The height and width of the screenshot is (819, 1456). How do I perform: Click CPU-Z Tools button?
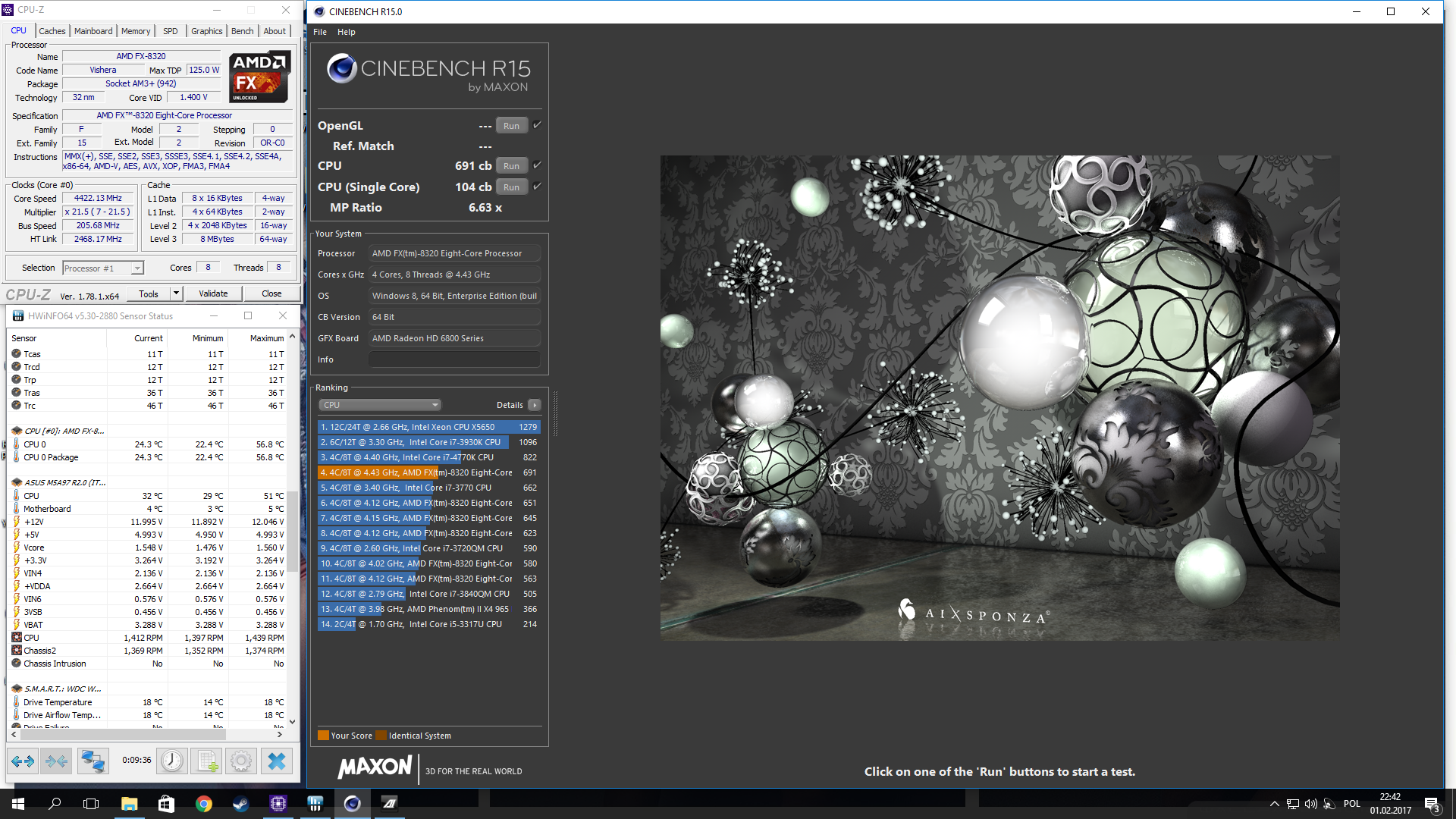(149, 293)
